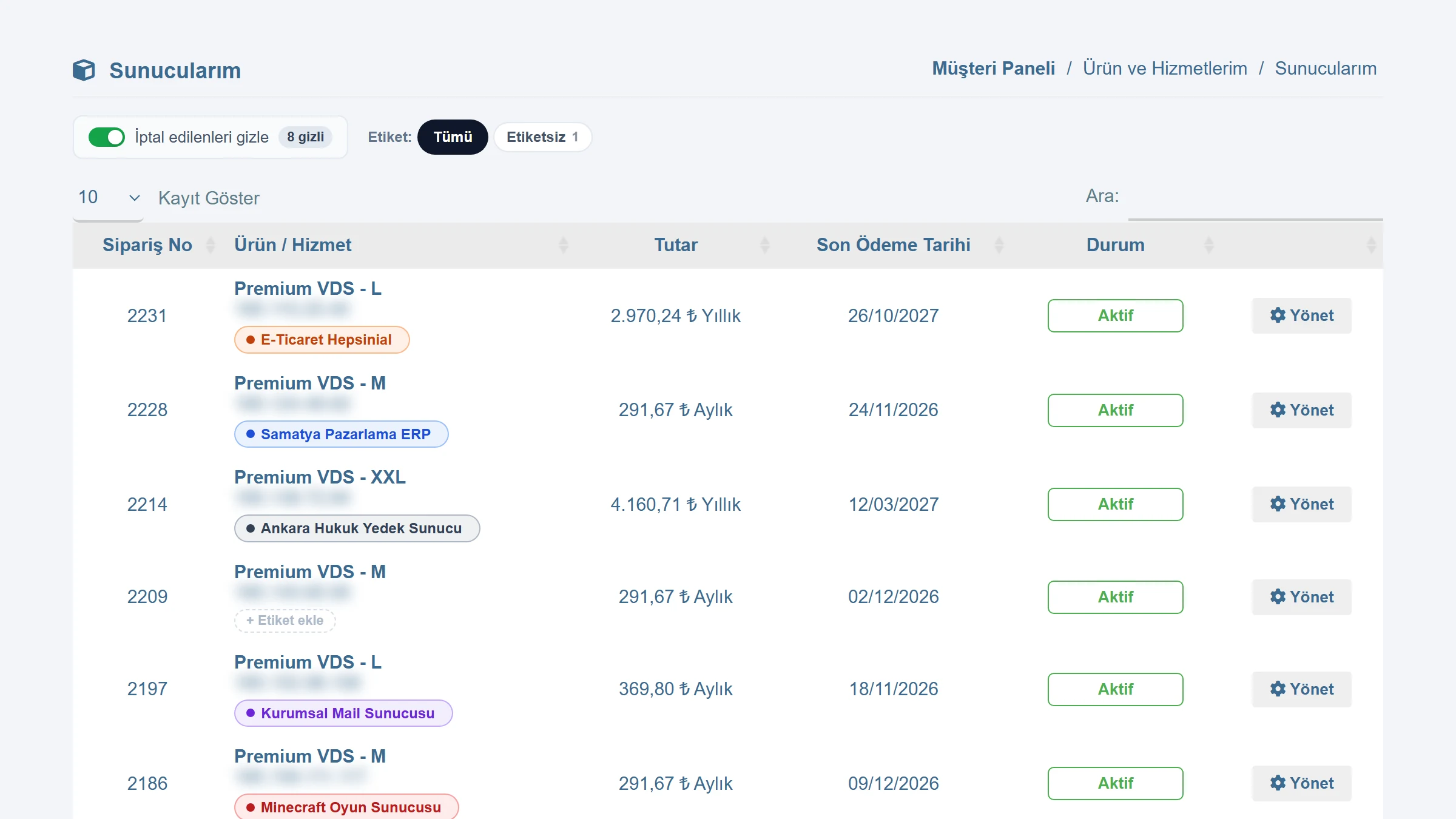
Task: Open Ürün ve Hizmetlerim breadcrumb link
Action: click(x=1165, y=69)
